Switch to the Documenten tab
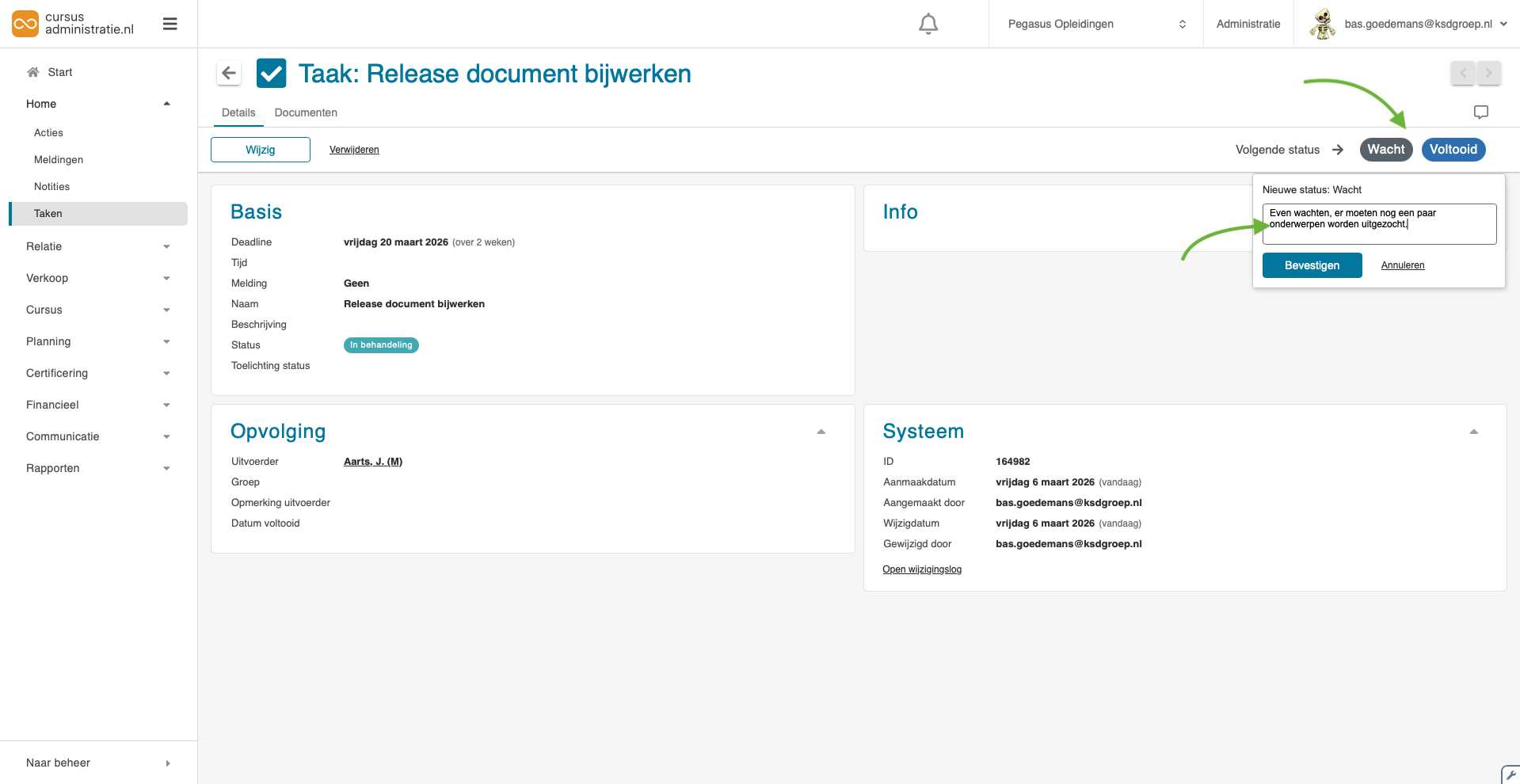This screenshot has height=784, width=1520. coord(306,112)
